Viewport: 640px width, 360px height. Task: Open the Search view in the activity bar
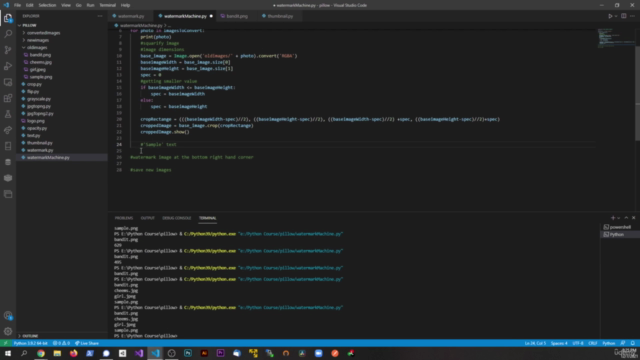[x=8, y=34]
